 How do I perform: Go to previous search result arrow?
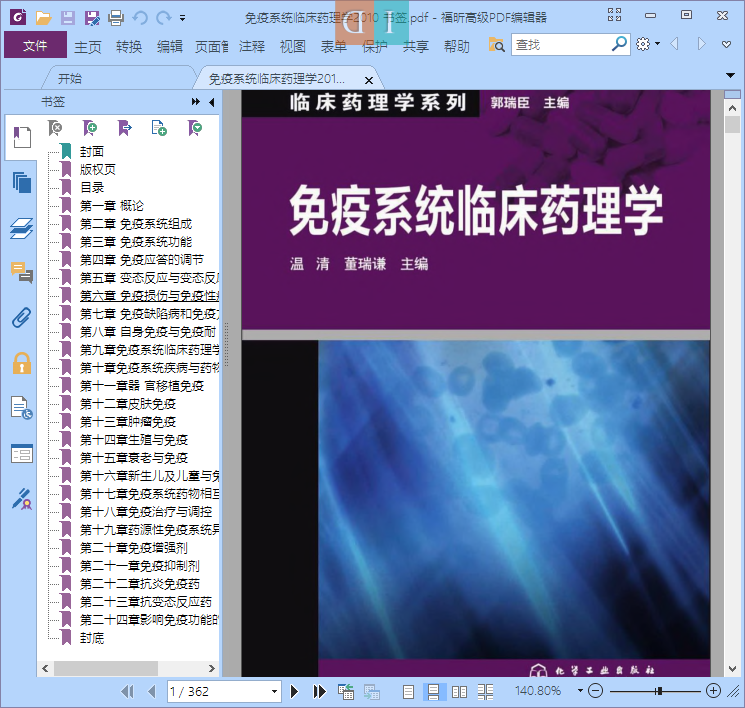(674, 44)
